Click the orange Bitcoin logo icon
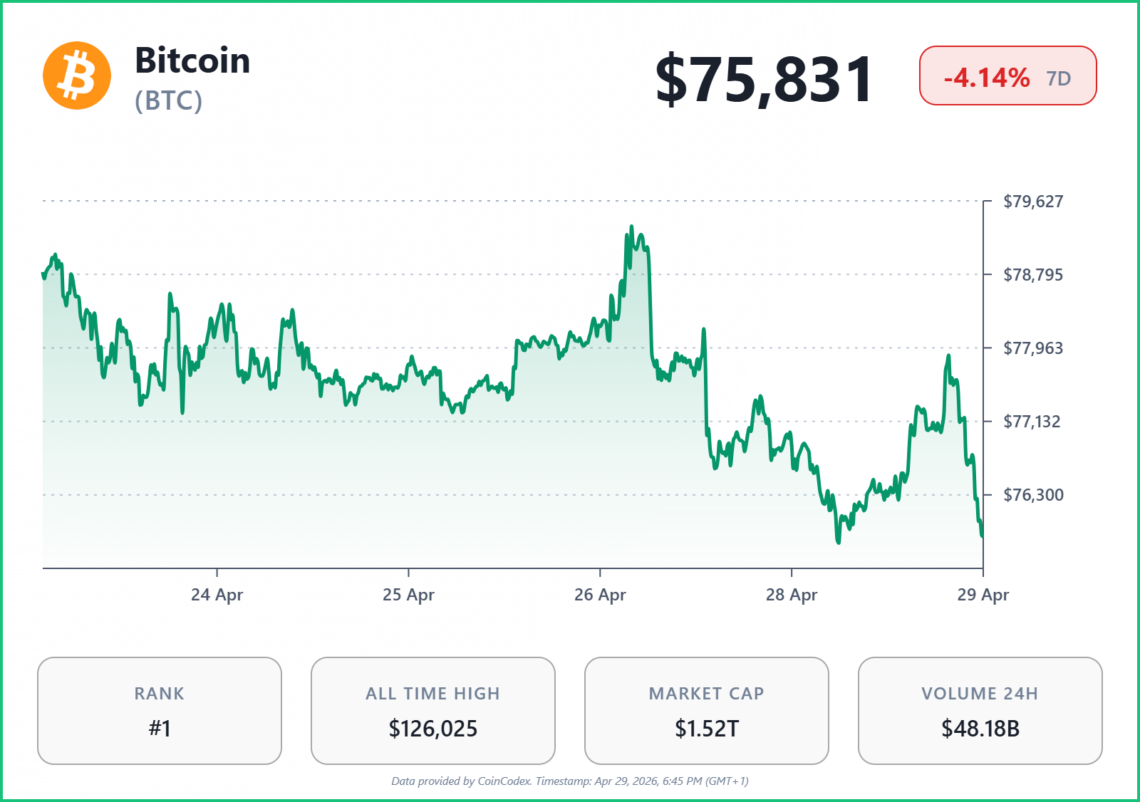1140x802 pixels. coord(75,76)
